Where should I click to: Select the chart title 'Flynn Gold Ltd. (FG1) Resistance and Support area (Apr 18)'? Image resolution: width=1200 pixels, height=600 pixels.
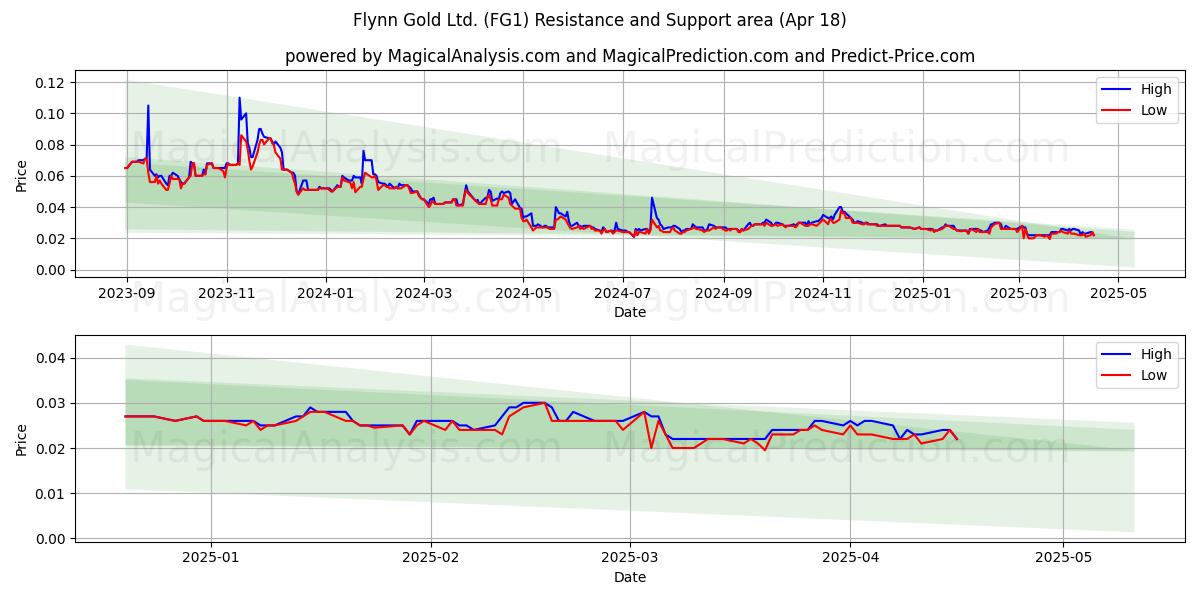point(600,20)
